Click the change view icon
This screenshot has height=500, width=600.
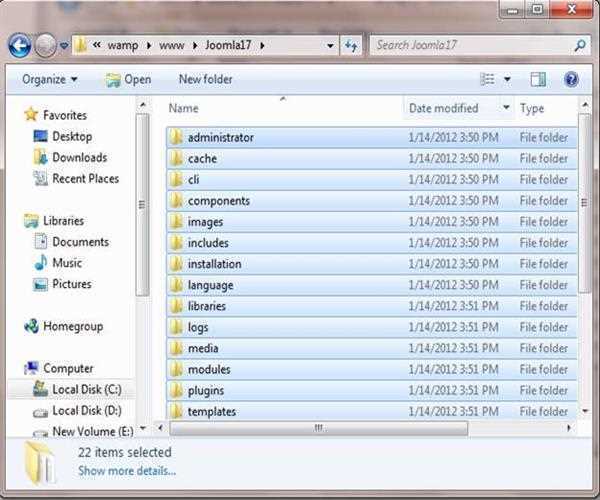[487, 79]
